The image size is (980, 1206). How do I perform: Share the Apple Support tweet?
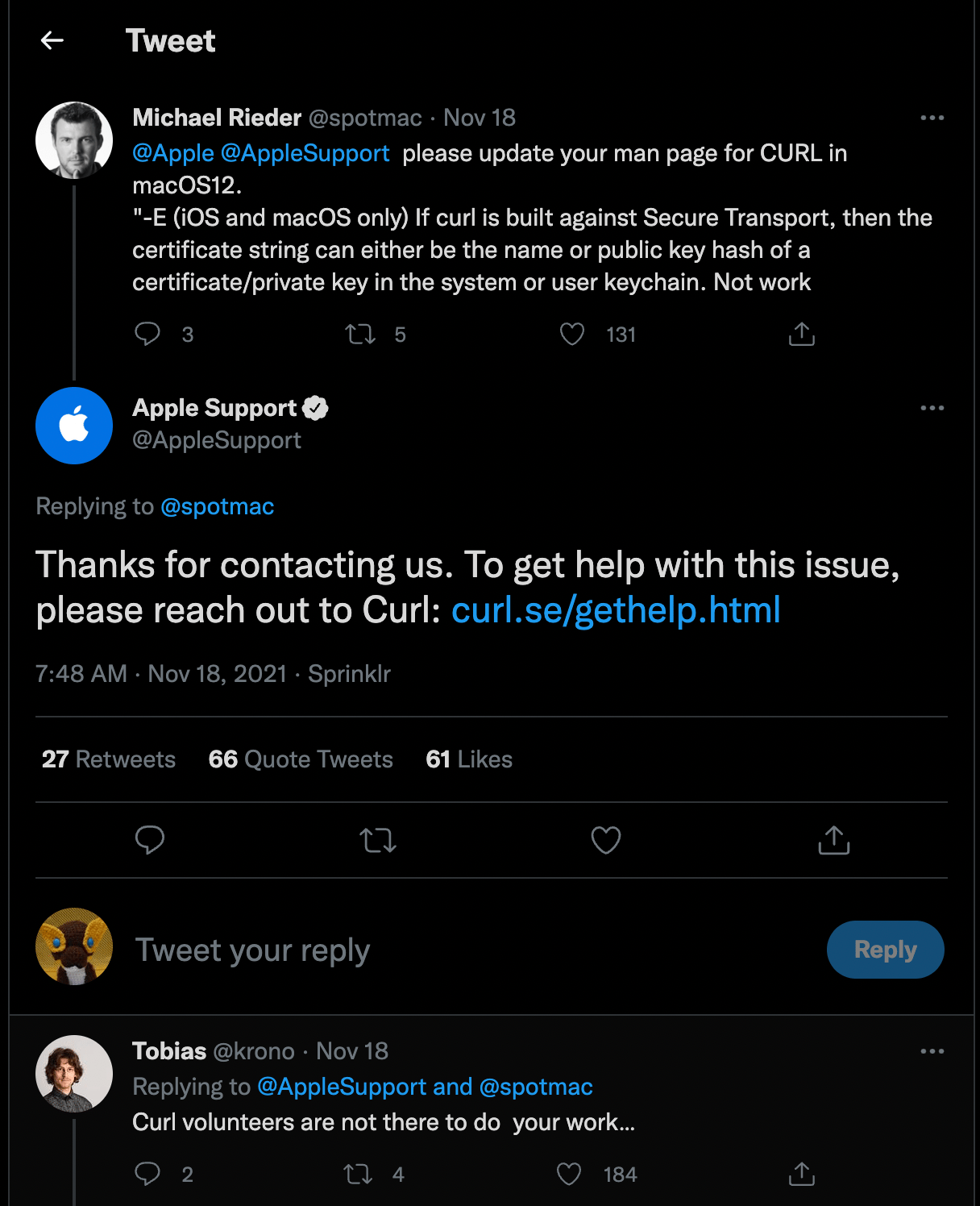[x=834, y=840]
